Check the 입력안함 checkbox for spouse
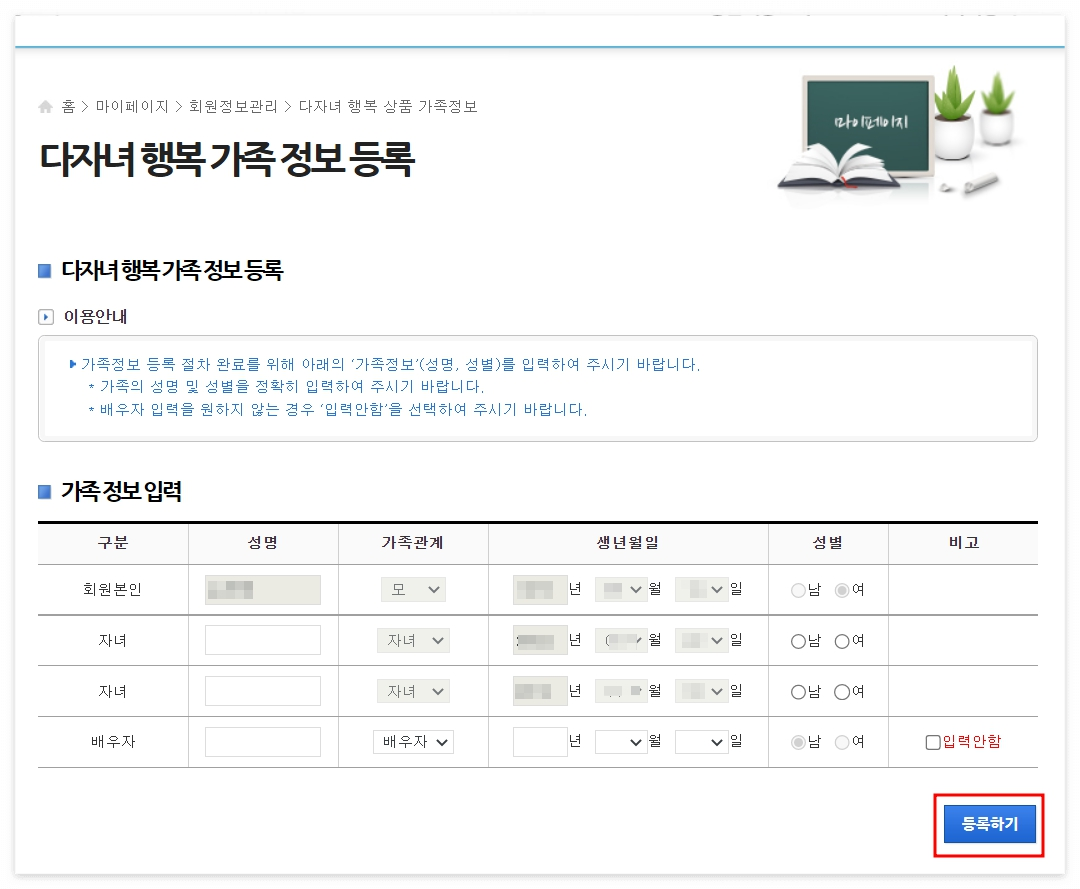This screenshot has width=1080, height=889. pos(933,742)
